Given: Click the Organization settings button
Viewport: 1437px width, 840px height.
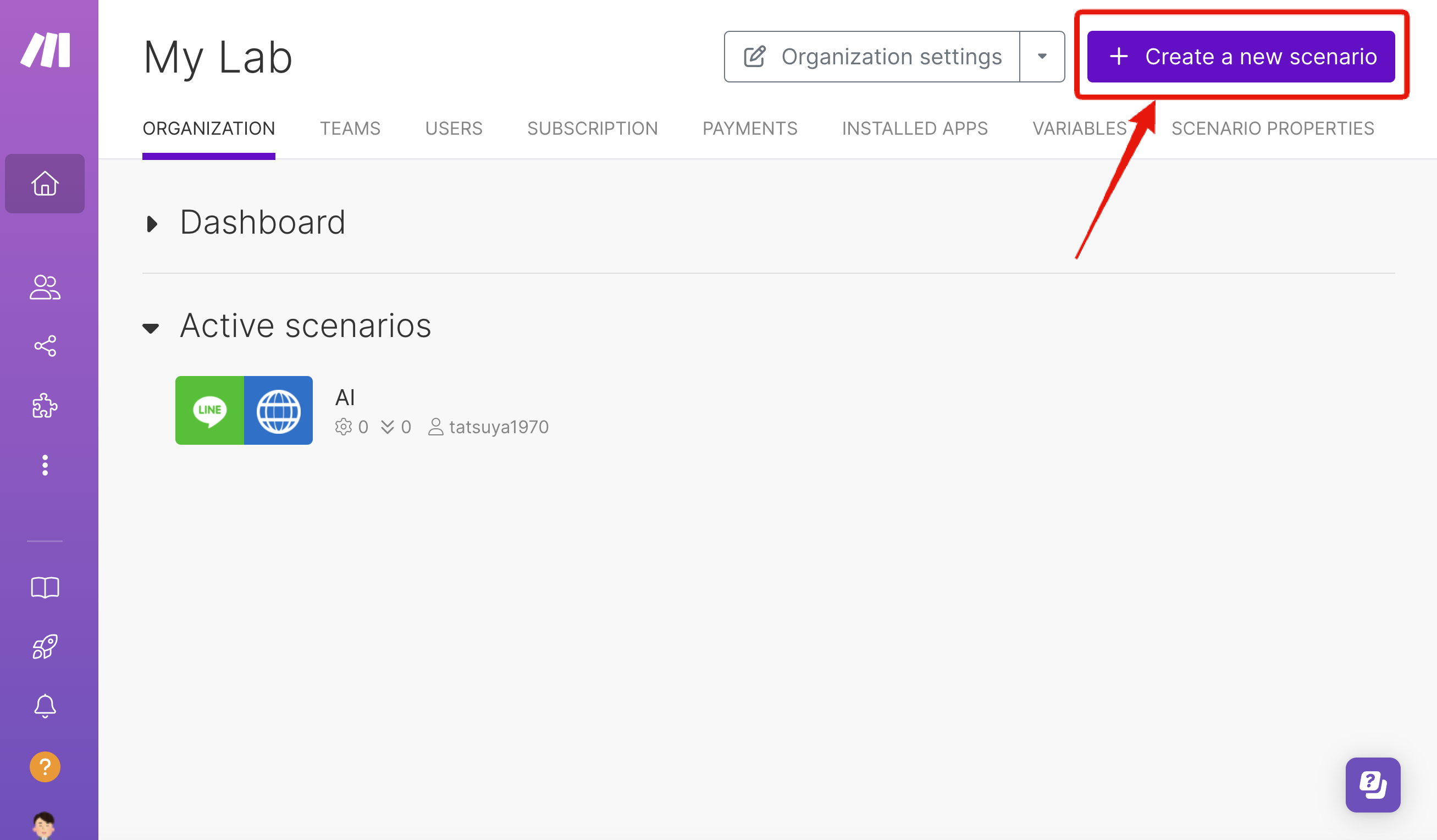Looking at the screenshot, I should tap(872, 57).
